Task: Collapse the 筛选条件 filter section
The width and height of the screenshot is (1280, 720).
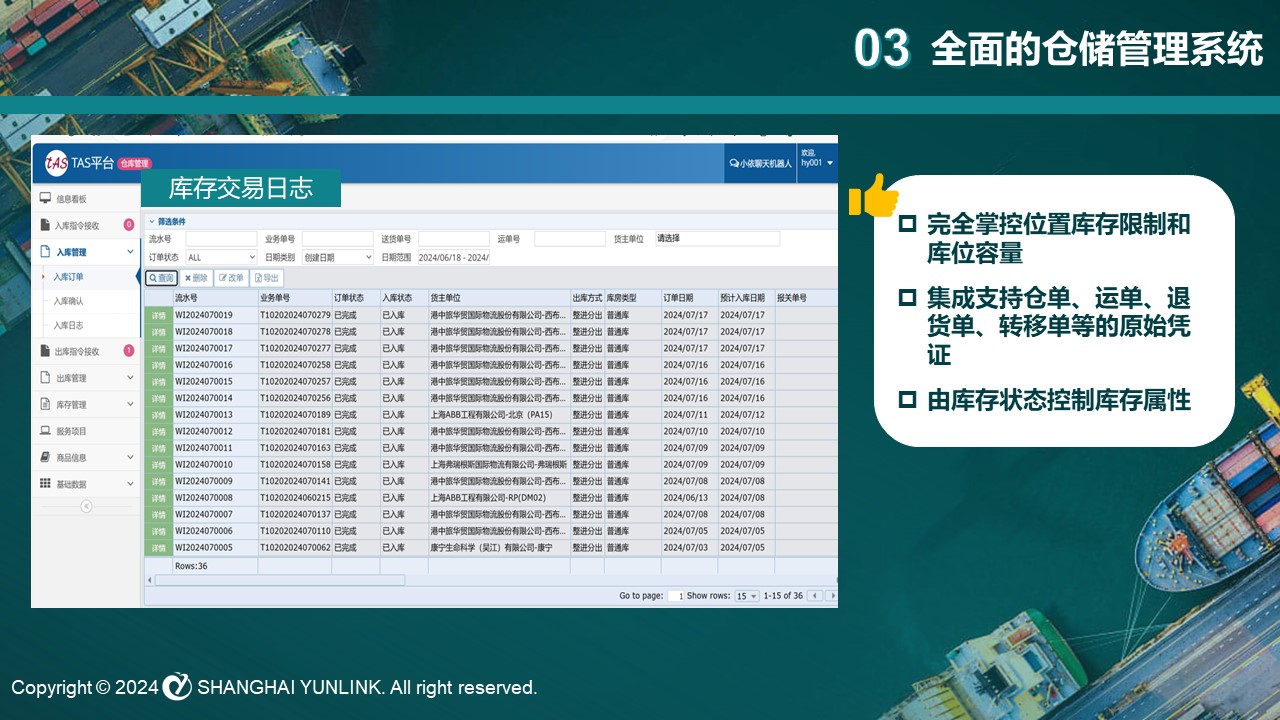Action: click(x=152, y=222)
